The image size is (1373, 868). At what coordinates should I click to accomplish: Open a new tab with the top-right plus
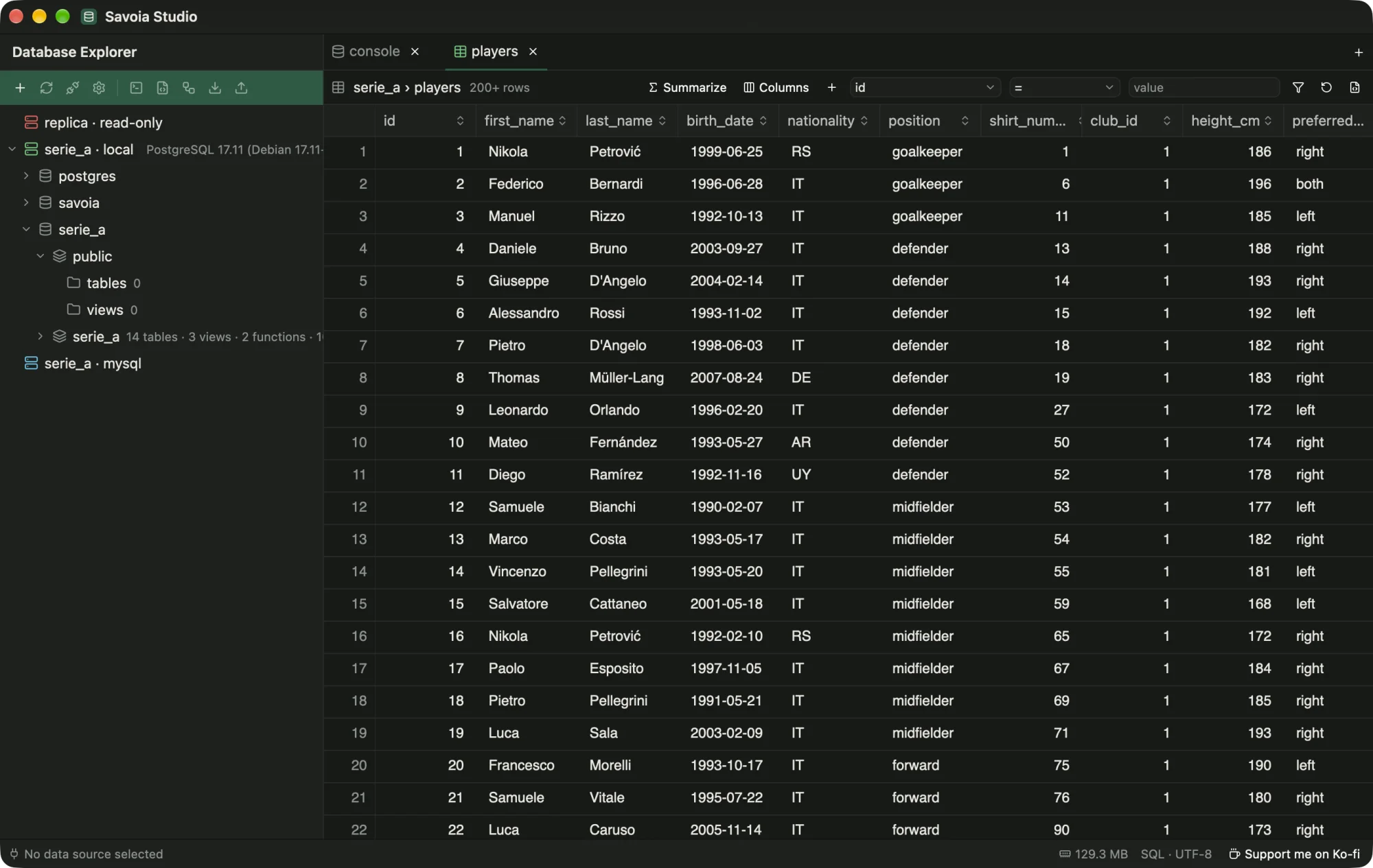click(x=1358, y=52)
